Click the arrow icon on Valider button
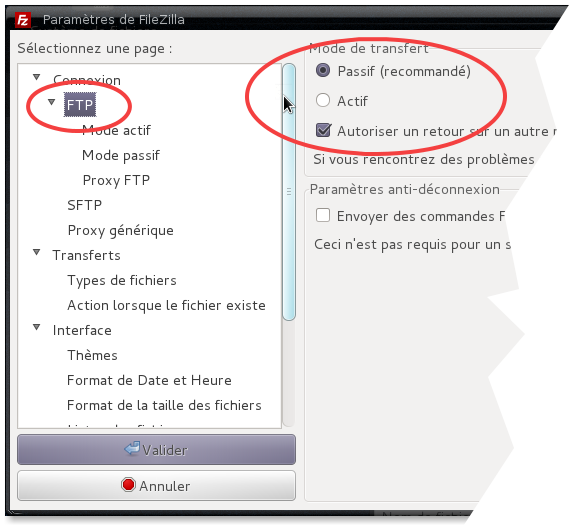Viewport: 575px width, 525px height. 132,449
